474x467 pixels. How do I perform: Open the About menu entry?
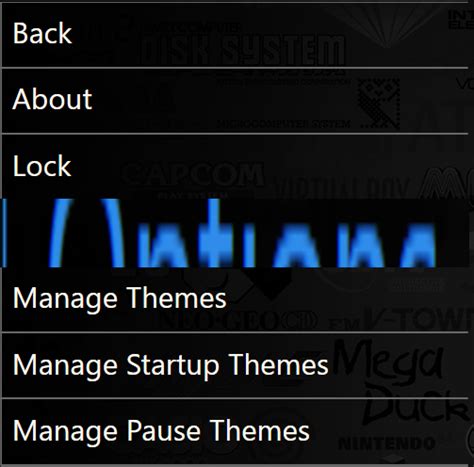click(x=235, y=101)
